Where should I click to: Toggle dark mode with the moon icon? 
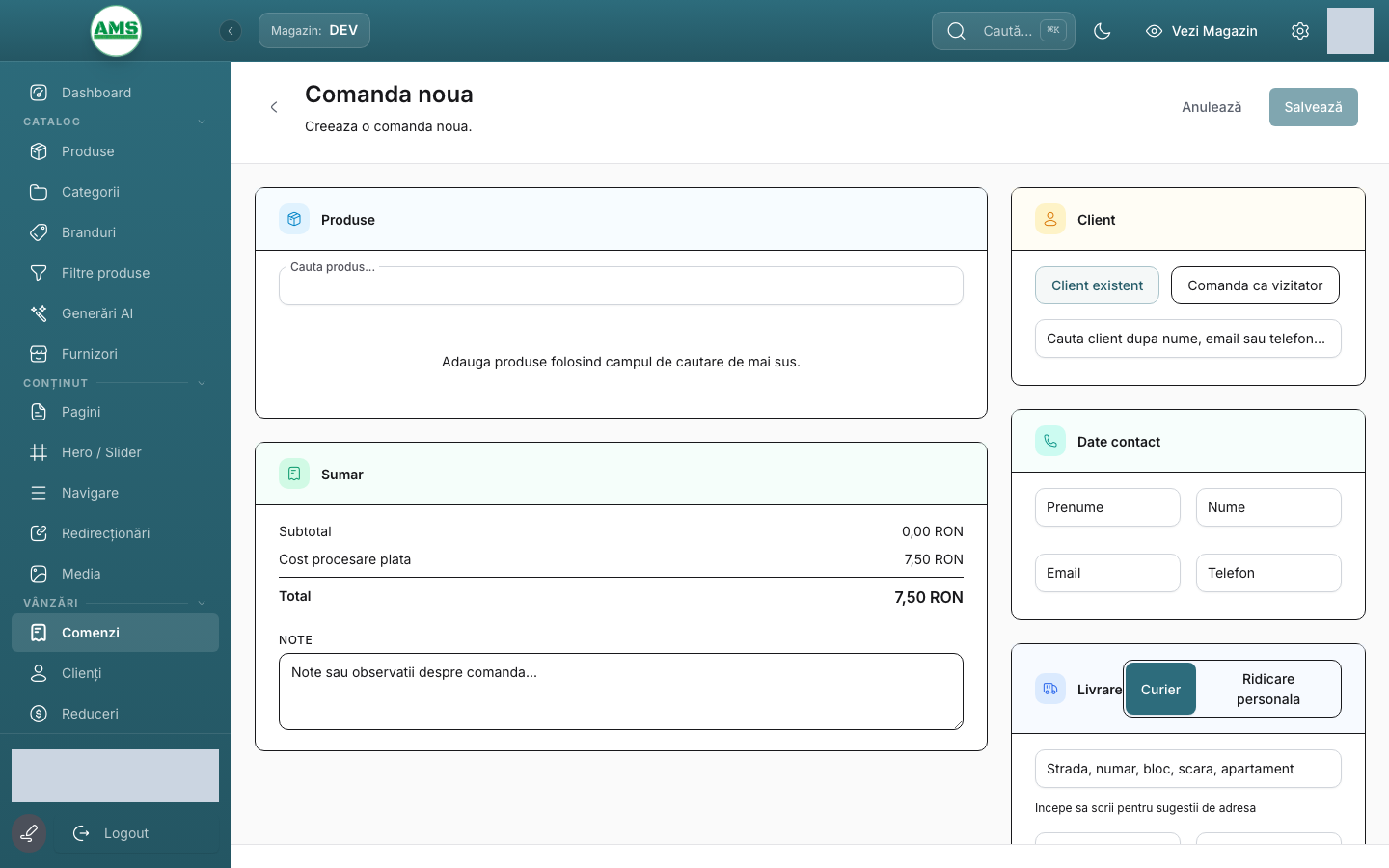(1103, 31)
